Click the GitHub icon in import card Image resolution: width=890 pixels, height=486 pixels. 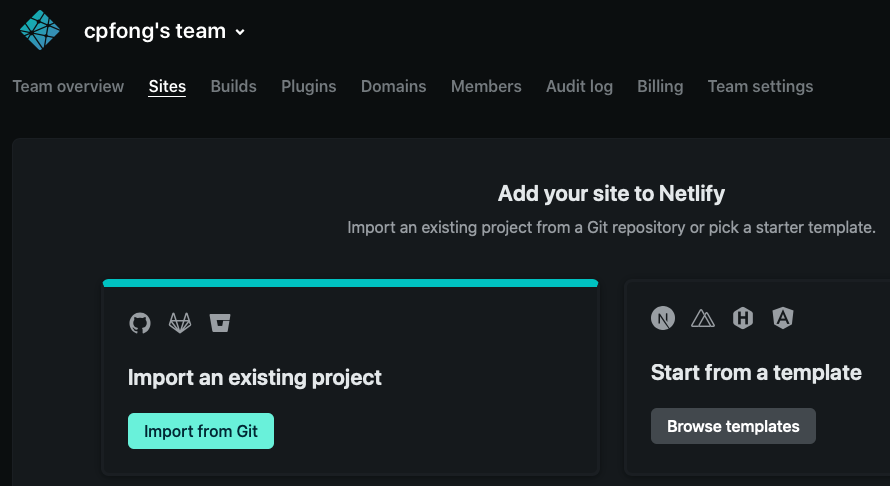click(x=140, y=323)
